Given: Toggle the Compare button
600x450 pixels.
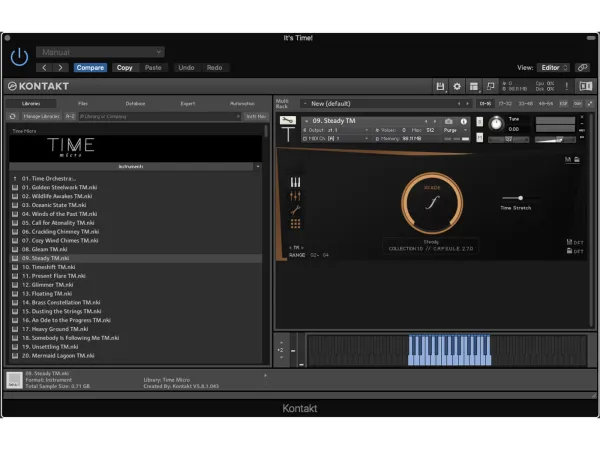Looking at the screenshot, I should pos(90,68).
